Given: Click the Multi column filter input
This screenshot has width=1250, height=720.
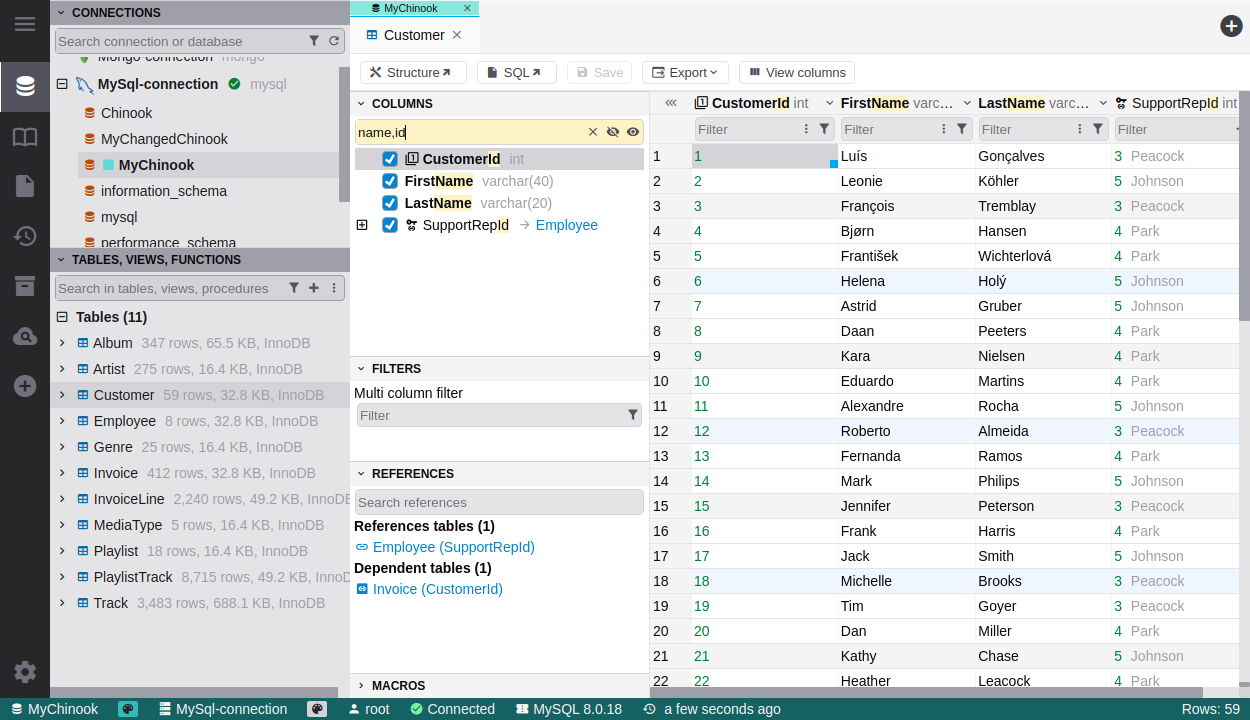Looking at the screenshot, I should [x=490, y=415].
